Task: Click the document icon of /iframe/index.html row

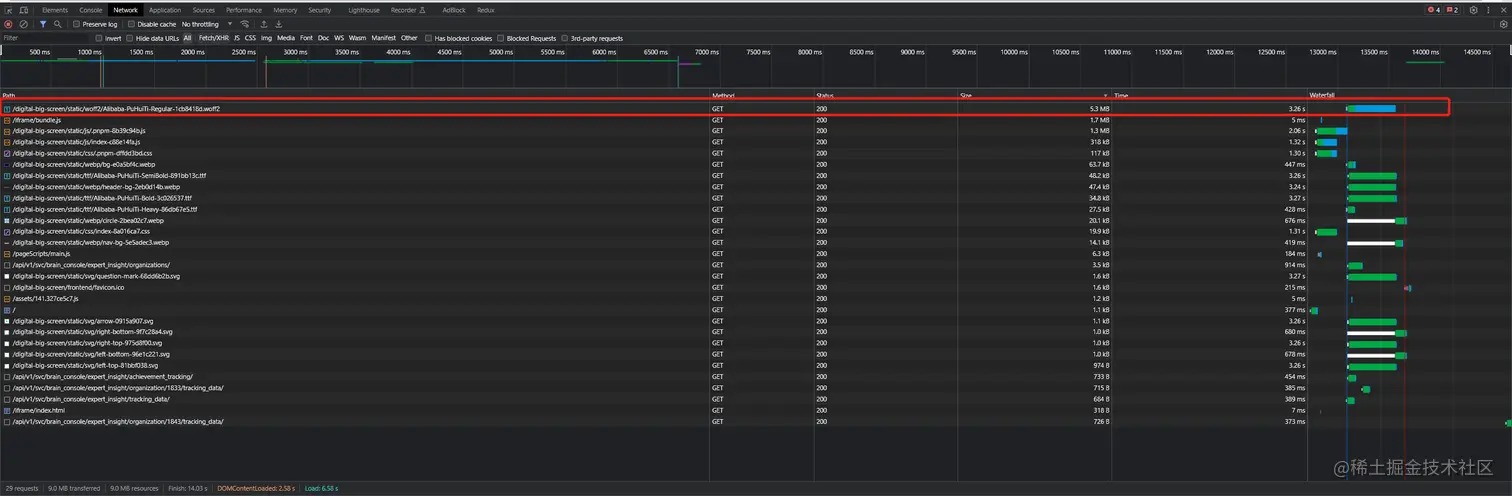Action: [x=7, y=410]
